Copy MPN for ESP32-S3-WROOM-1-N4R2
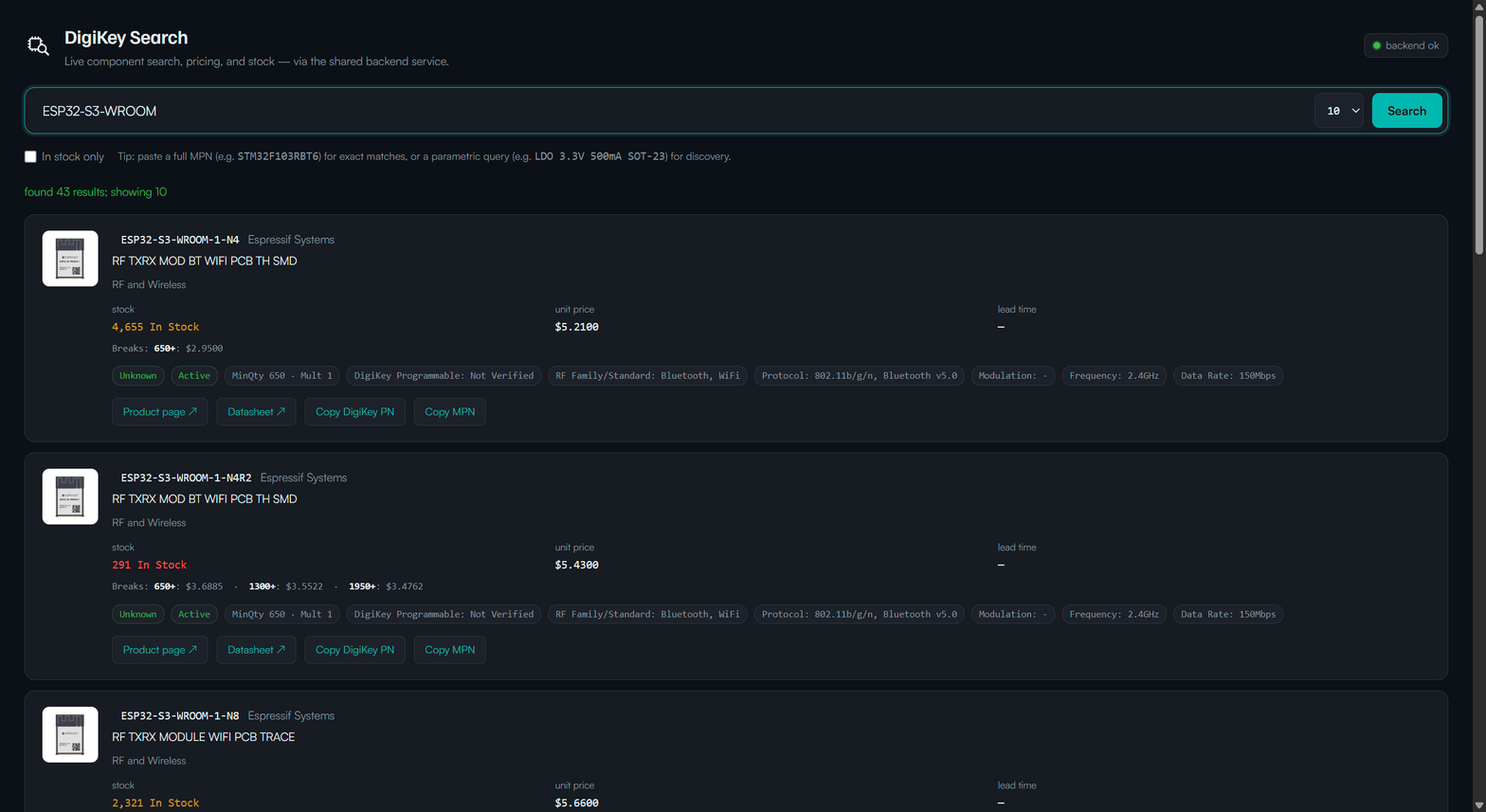This screenshot has width=1486, height=812. click(450, 650)
